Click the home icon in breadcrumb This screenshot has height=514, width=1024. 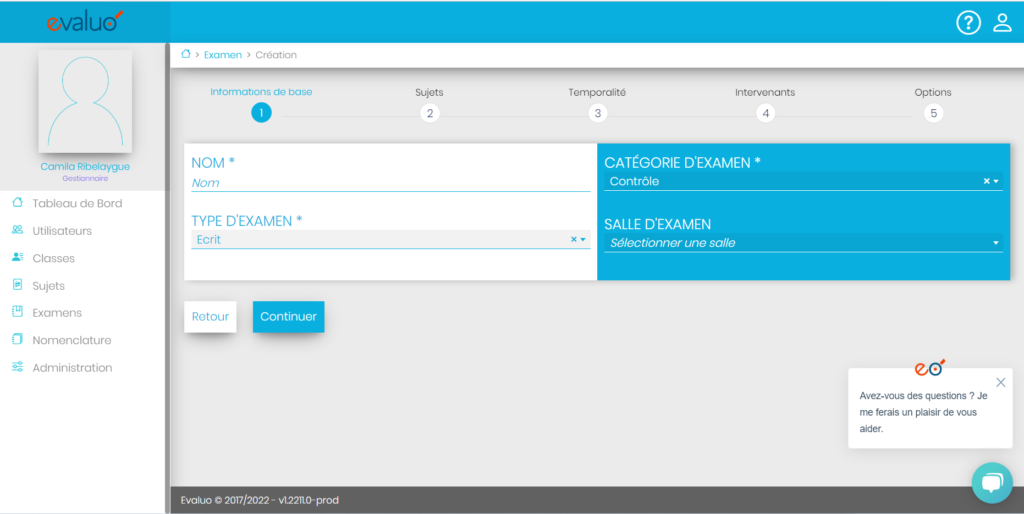click(x=185, y=54)
